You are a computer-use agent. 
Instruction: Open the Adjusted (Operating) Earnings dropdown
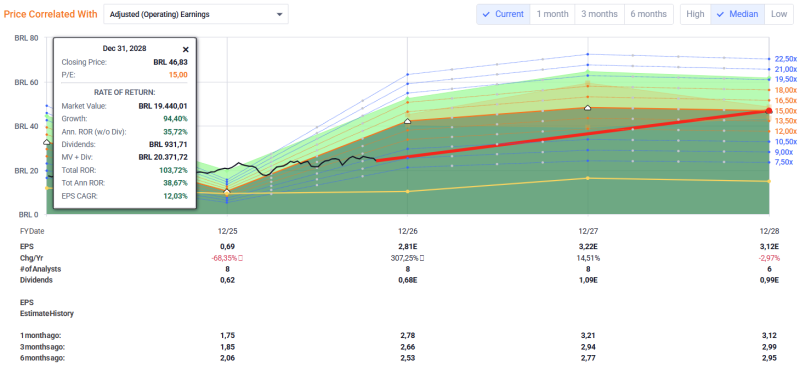[196, 14]
